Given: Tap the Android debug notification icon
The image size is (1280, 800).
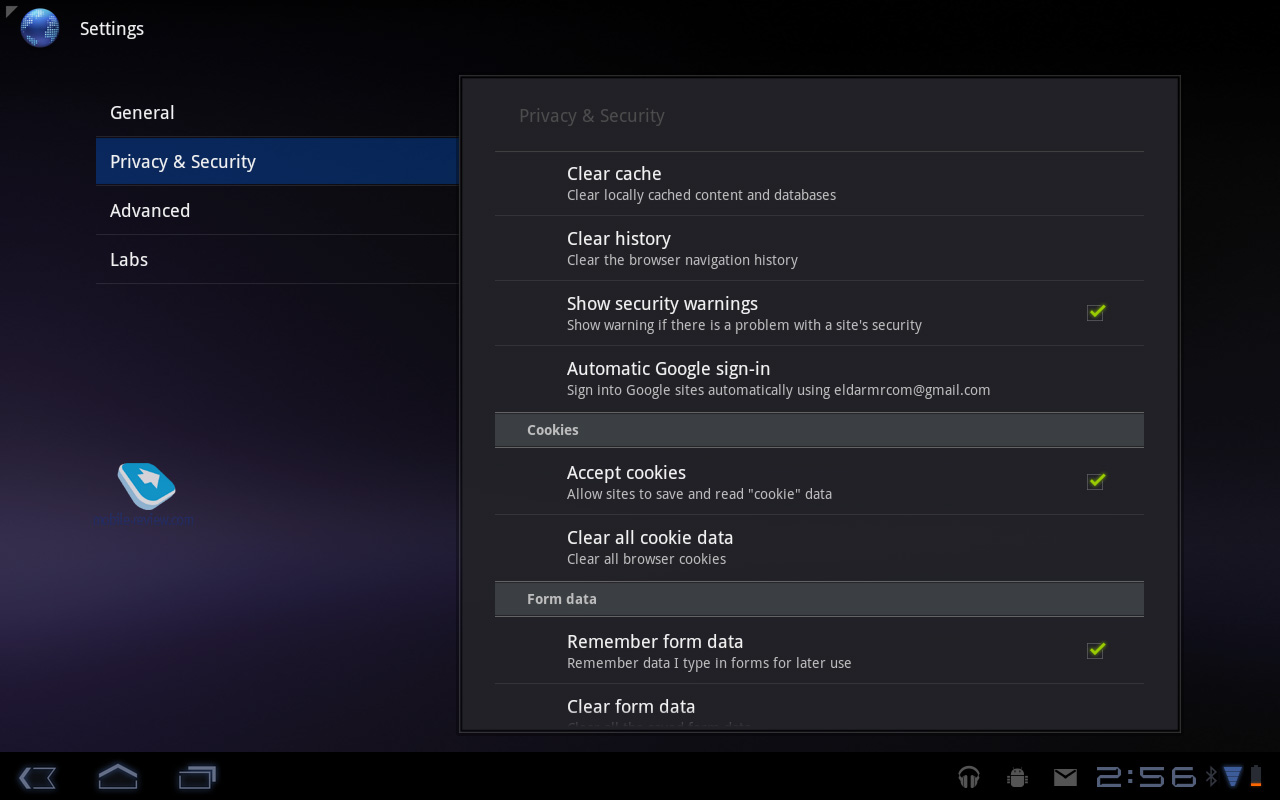Looking at the screenshot, I should pyautogui.click(x=1018, y=777).
